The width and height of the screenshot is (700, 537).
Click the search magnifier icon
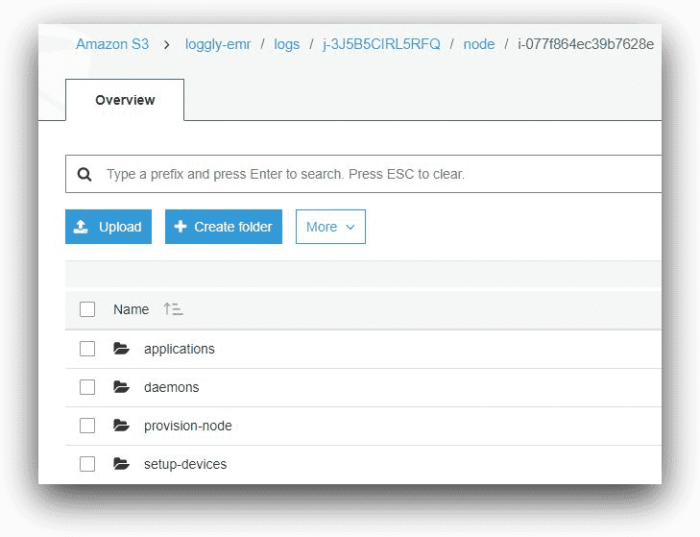click(85, 174)
